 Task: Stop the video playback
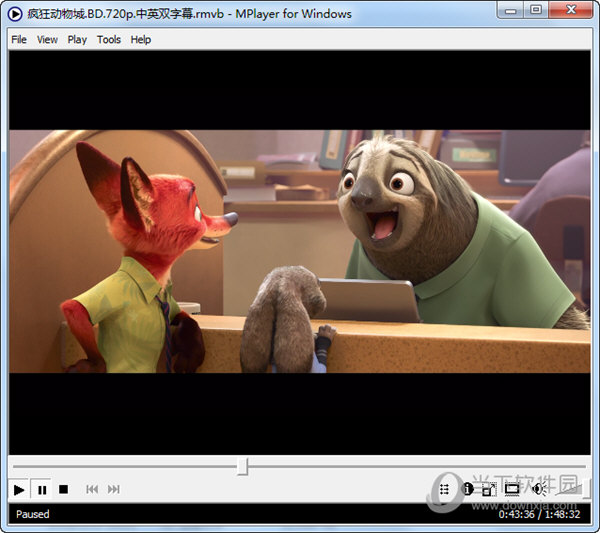tap(63, 489)
